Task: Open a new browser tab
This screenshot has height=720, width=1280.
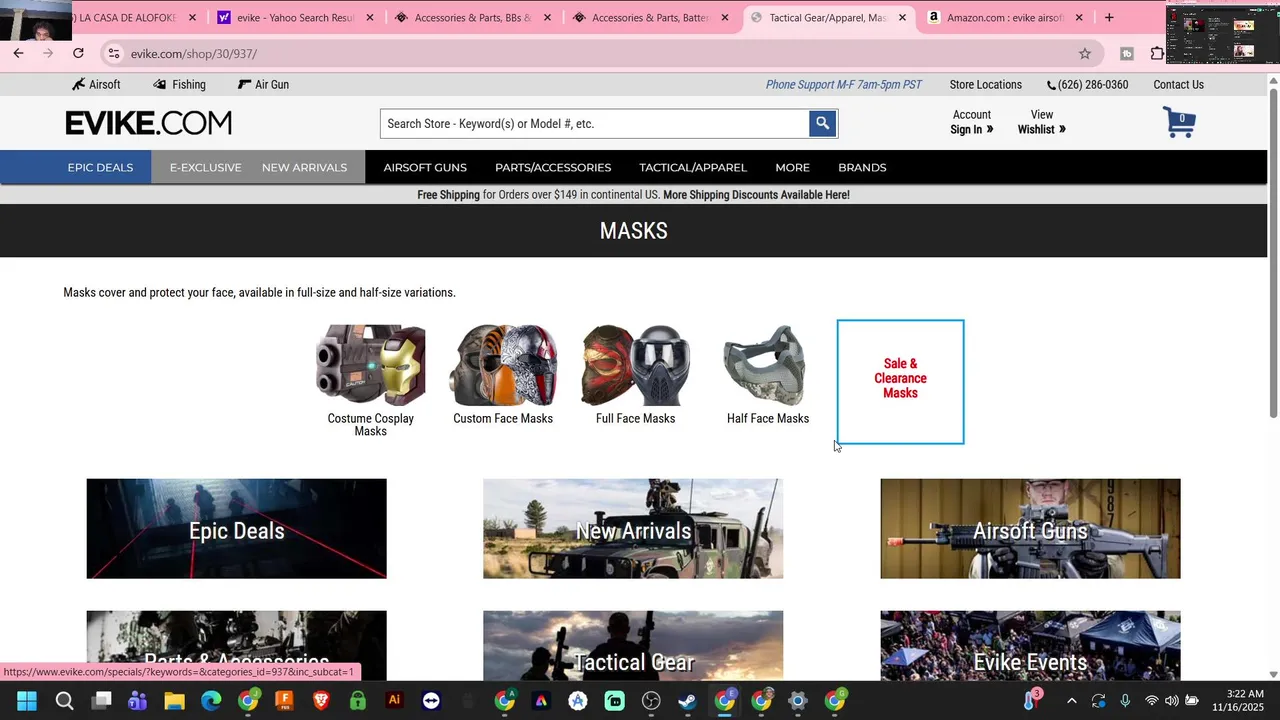Action: pos(1109,17)
